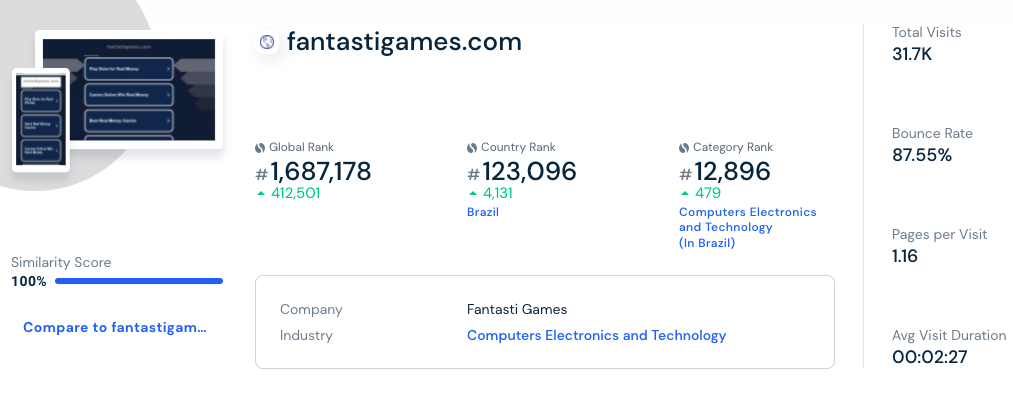Click the green arrow beside 479

[685, 193]
